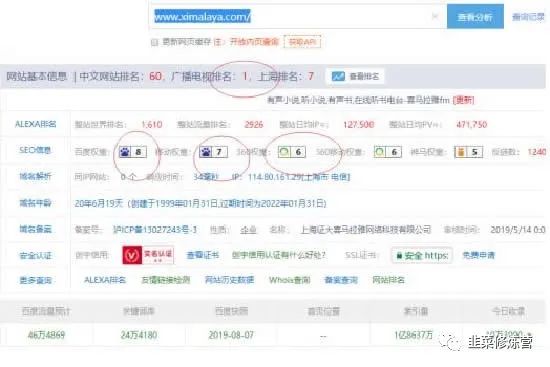Click the www.ximalaya.com URL input field
The image size is (550, 367).
click(x=297, y=16)
